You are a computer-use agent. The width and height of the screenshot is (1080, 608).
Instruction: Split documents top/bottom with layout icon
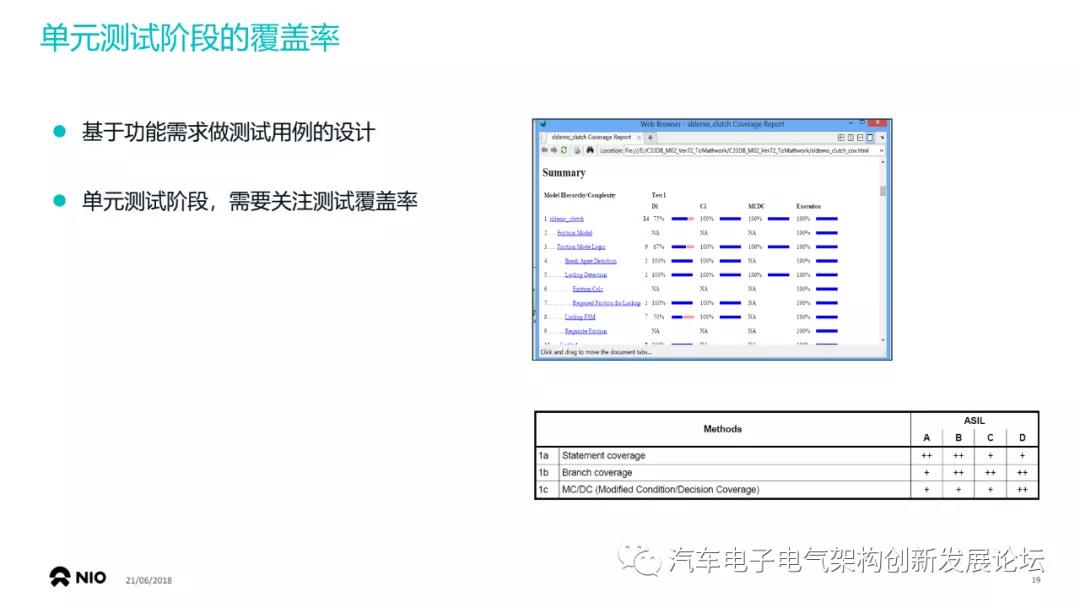point(860,138)
